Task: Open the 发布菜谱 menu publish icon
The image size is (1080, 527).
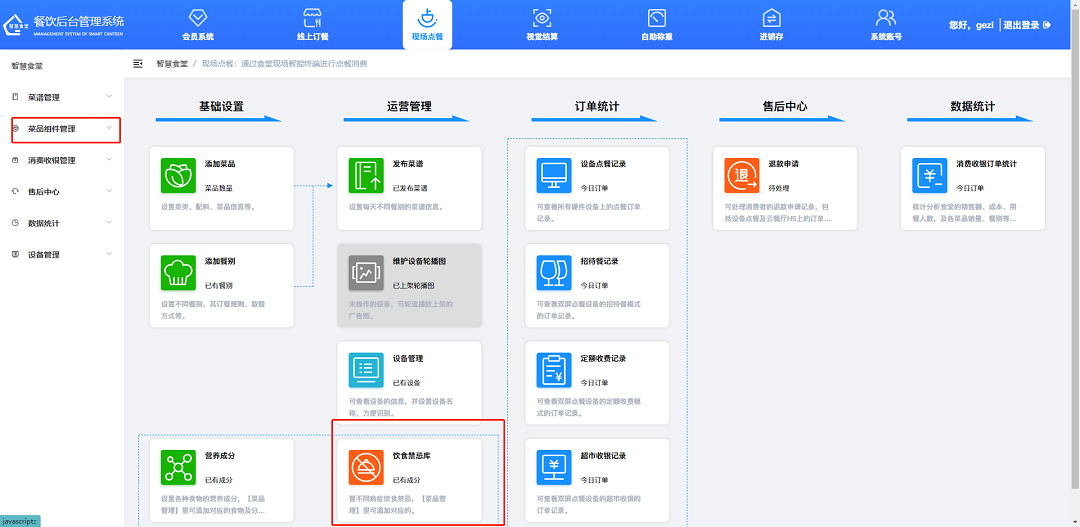Action: click(x=366, y=175)
